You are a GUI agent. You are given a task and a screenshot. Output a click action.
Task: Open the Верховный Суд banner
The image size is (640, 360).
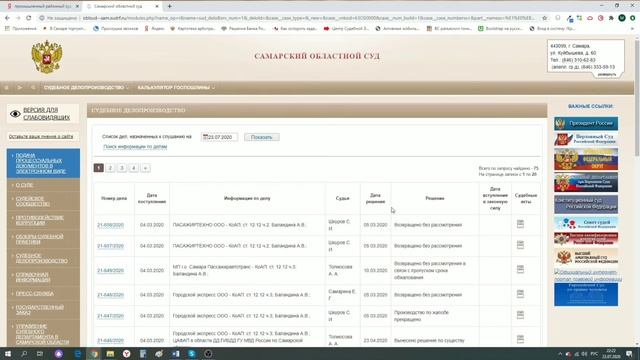pyautogui.click(x=586, y=139)
